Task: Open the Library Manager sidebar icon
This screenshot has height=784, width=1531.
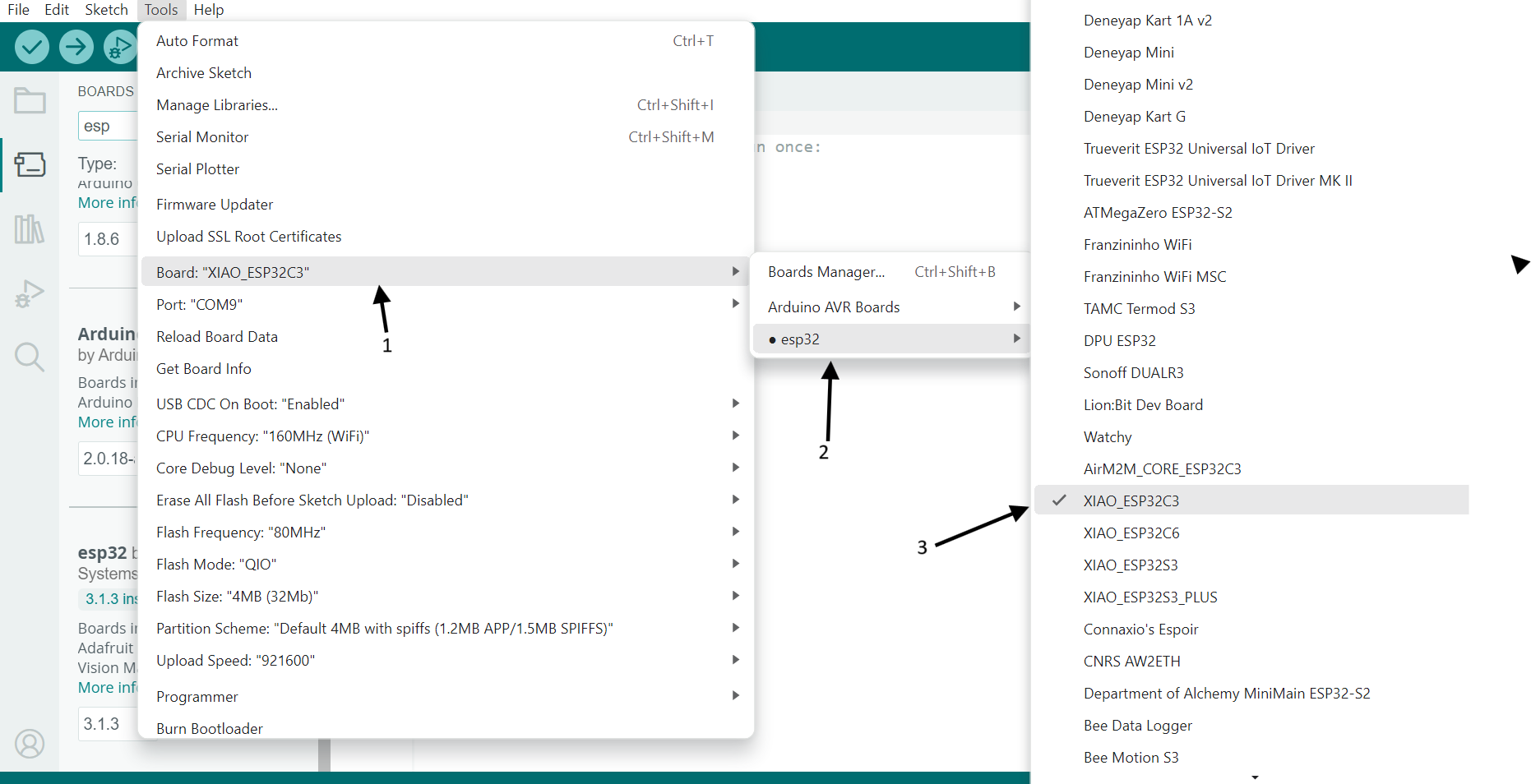Action: tap(30, 229)
